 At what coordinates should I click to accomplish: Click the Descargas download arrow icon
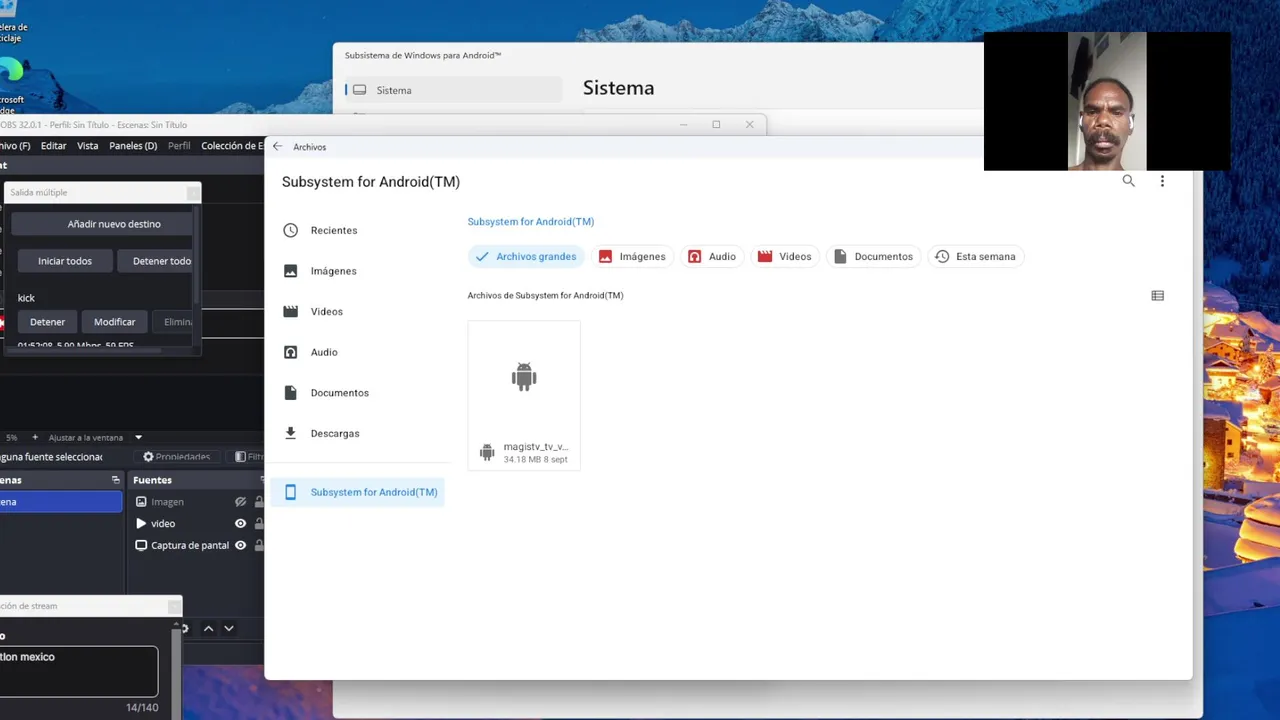[290, 433]
